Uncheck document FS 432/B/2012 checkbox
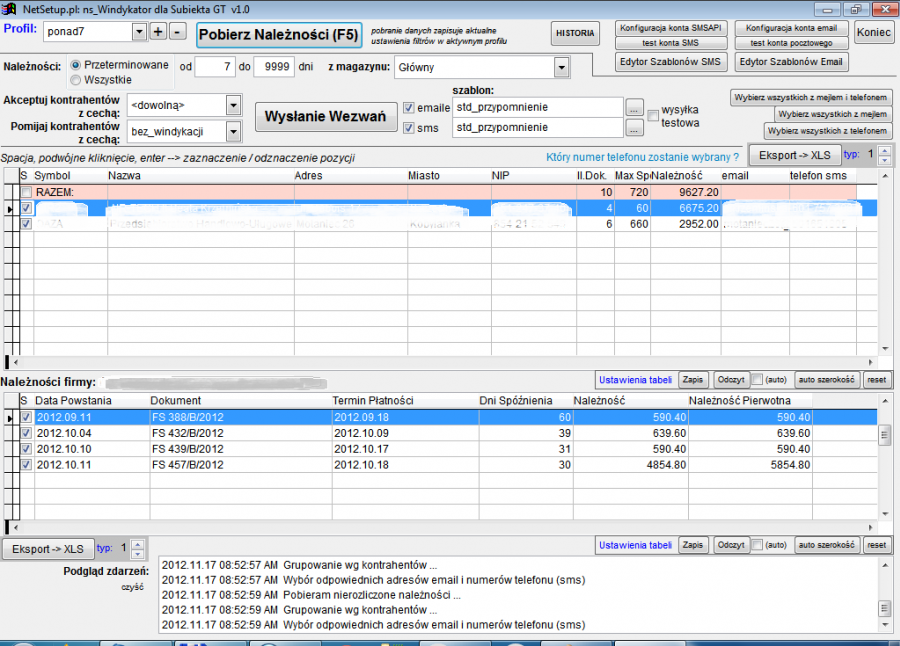 coord(26,433)
